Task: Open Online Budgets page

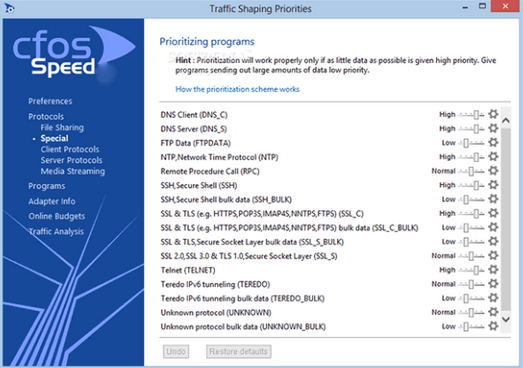Action: (56, 216)
